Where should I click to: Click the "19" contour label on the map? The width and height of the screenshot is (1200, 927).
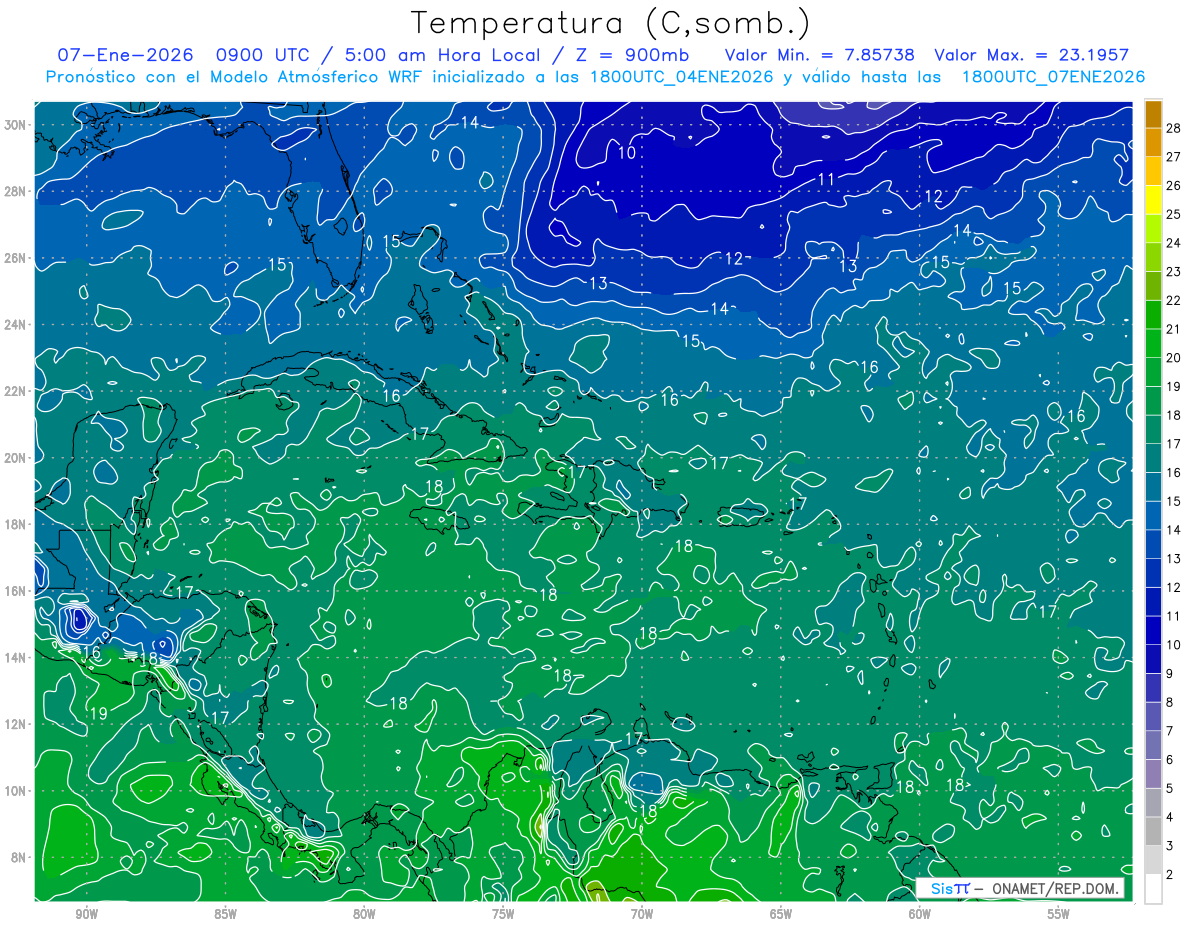pyautogui.click(x=98, y=713)
